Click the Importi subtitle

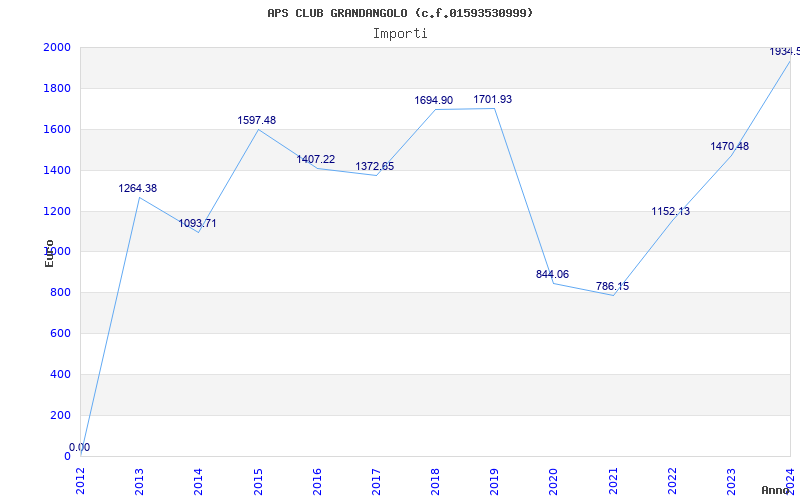pos(400,34)
